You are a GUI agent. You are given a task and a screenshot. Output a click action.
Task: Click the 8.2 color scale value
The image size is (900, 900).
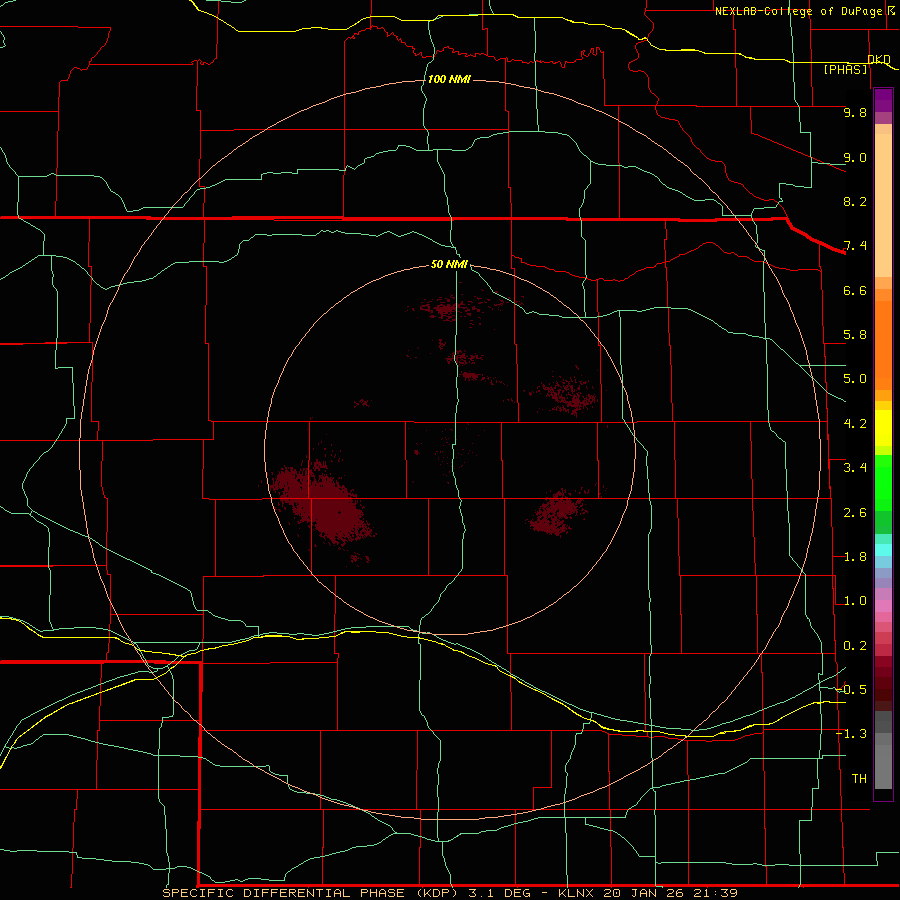[855, 201]
